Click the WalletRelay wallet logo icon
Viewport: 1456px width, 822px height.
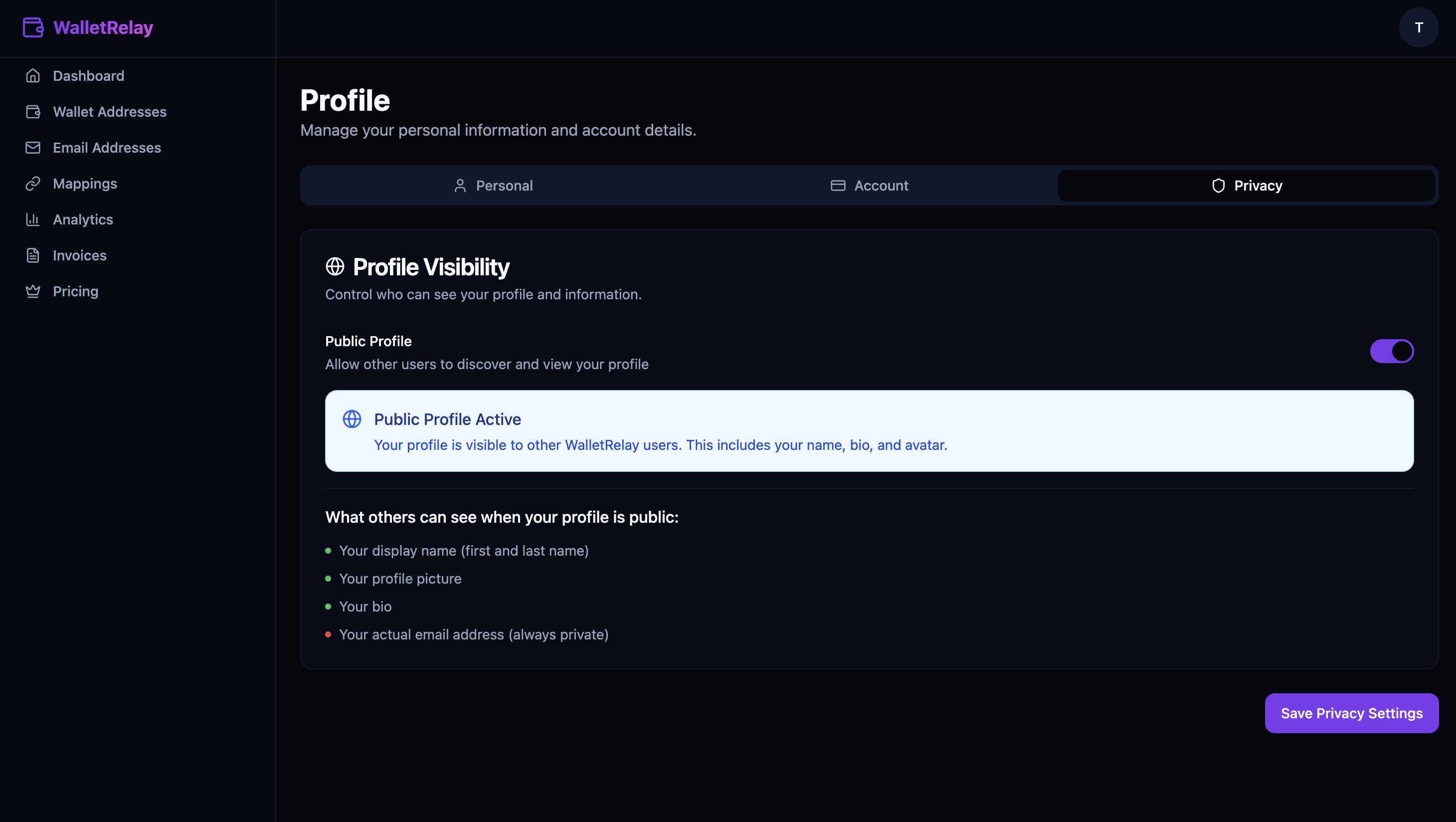(33, 27)
